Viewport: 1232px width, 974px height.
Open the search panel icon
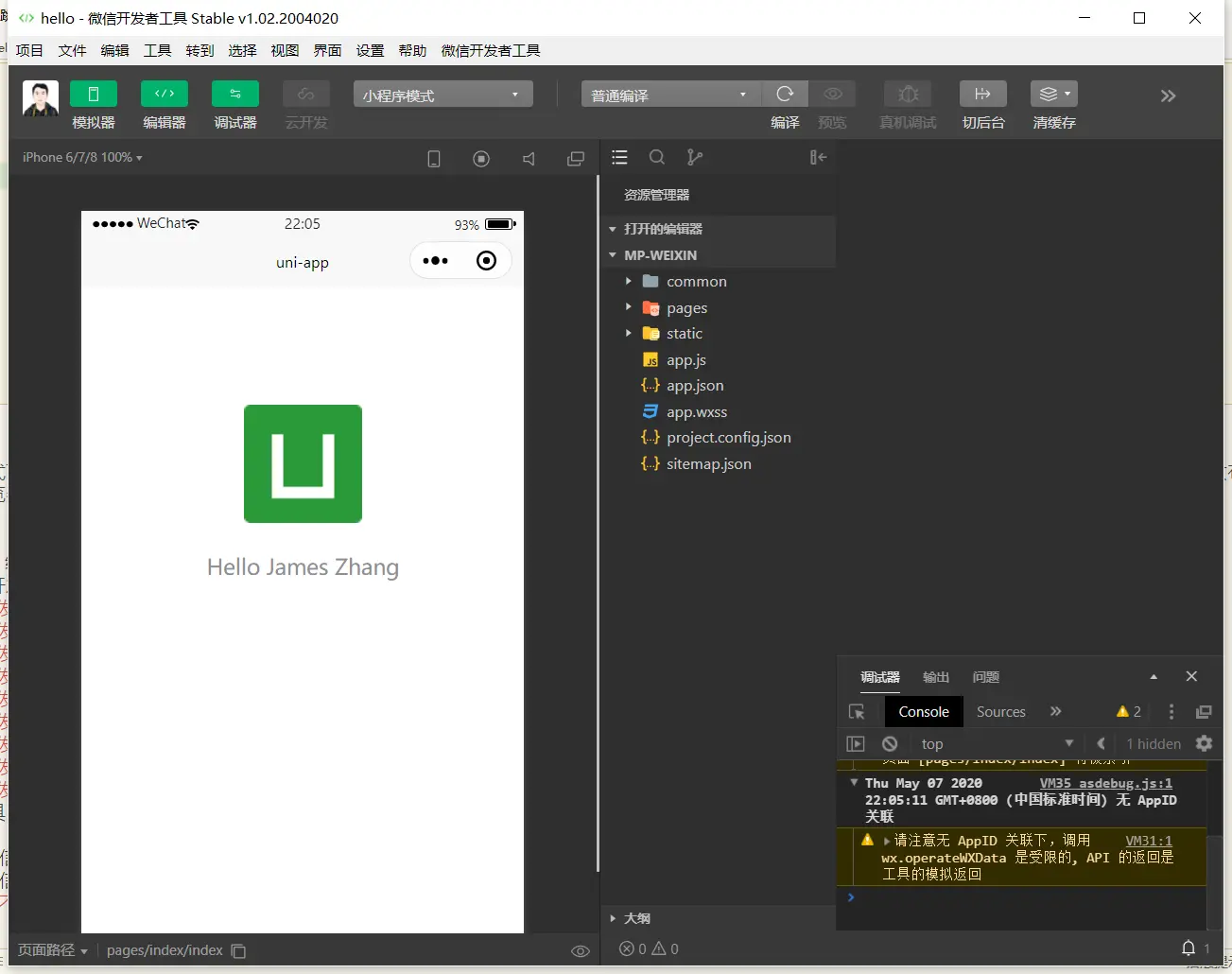pyautogui.click(x=657, y=157)
